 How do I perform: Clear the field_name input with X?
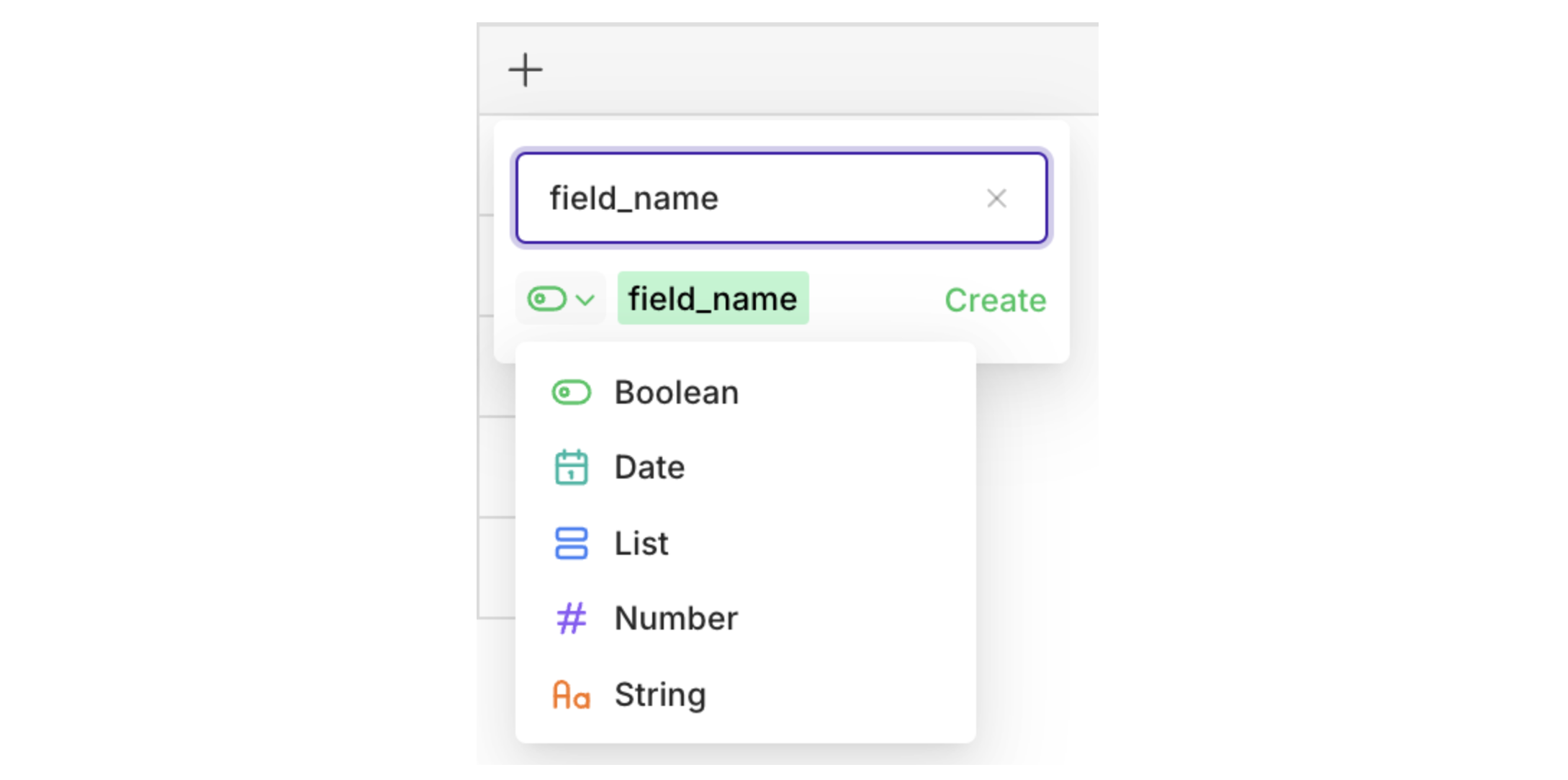996,199
